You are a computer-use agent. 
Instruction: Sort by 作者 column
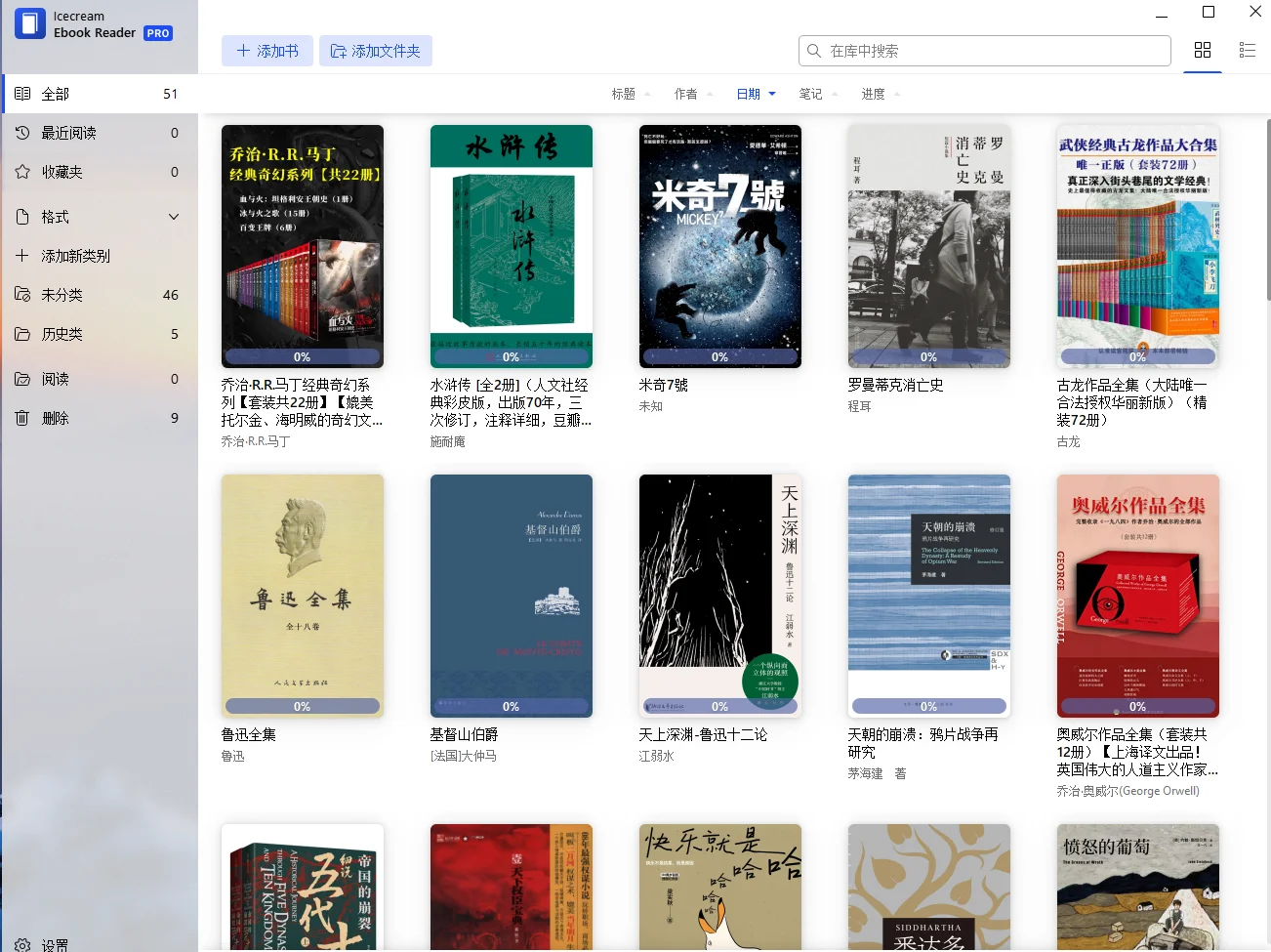693,94
